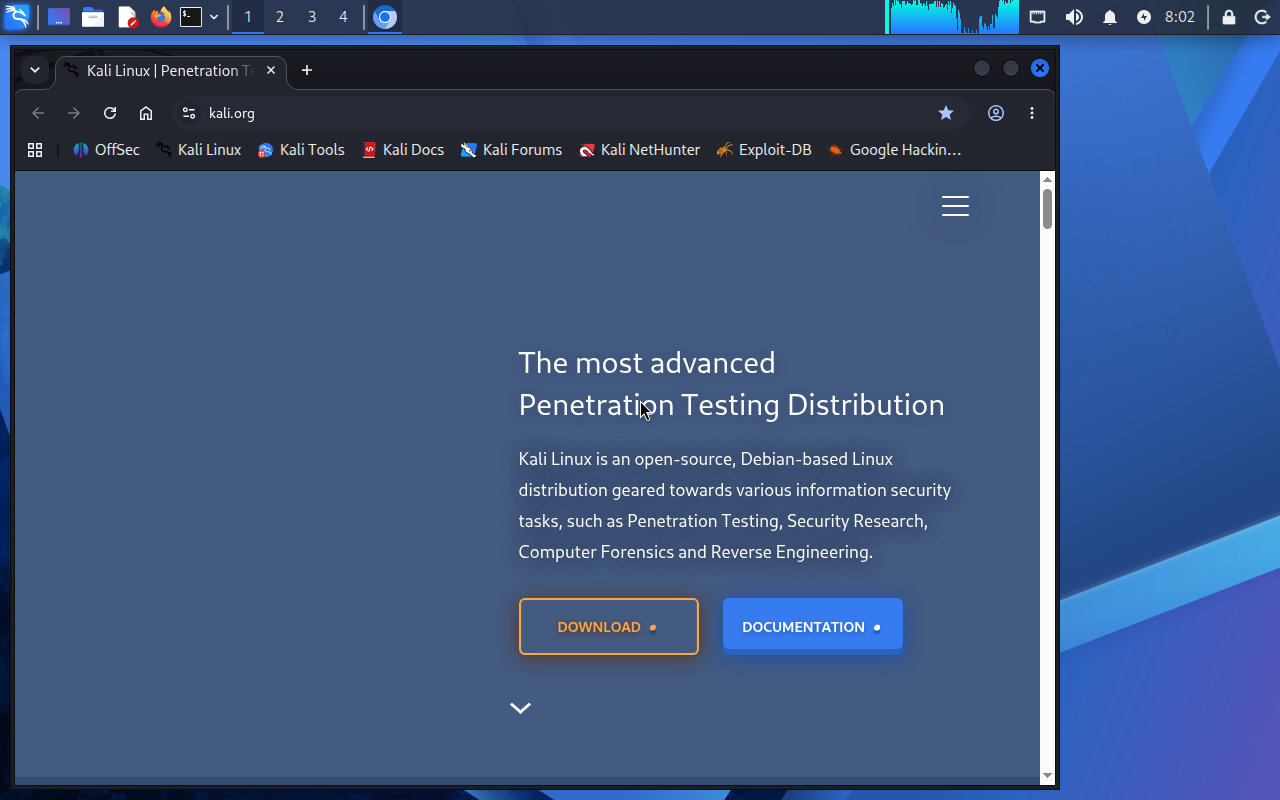This screenshot has height=800, width=1280.
Task: Go forward with the browser arrow
Action: point(74,113)
